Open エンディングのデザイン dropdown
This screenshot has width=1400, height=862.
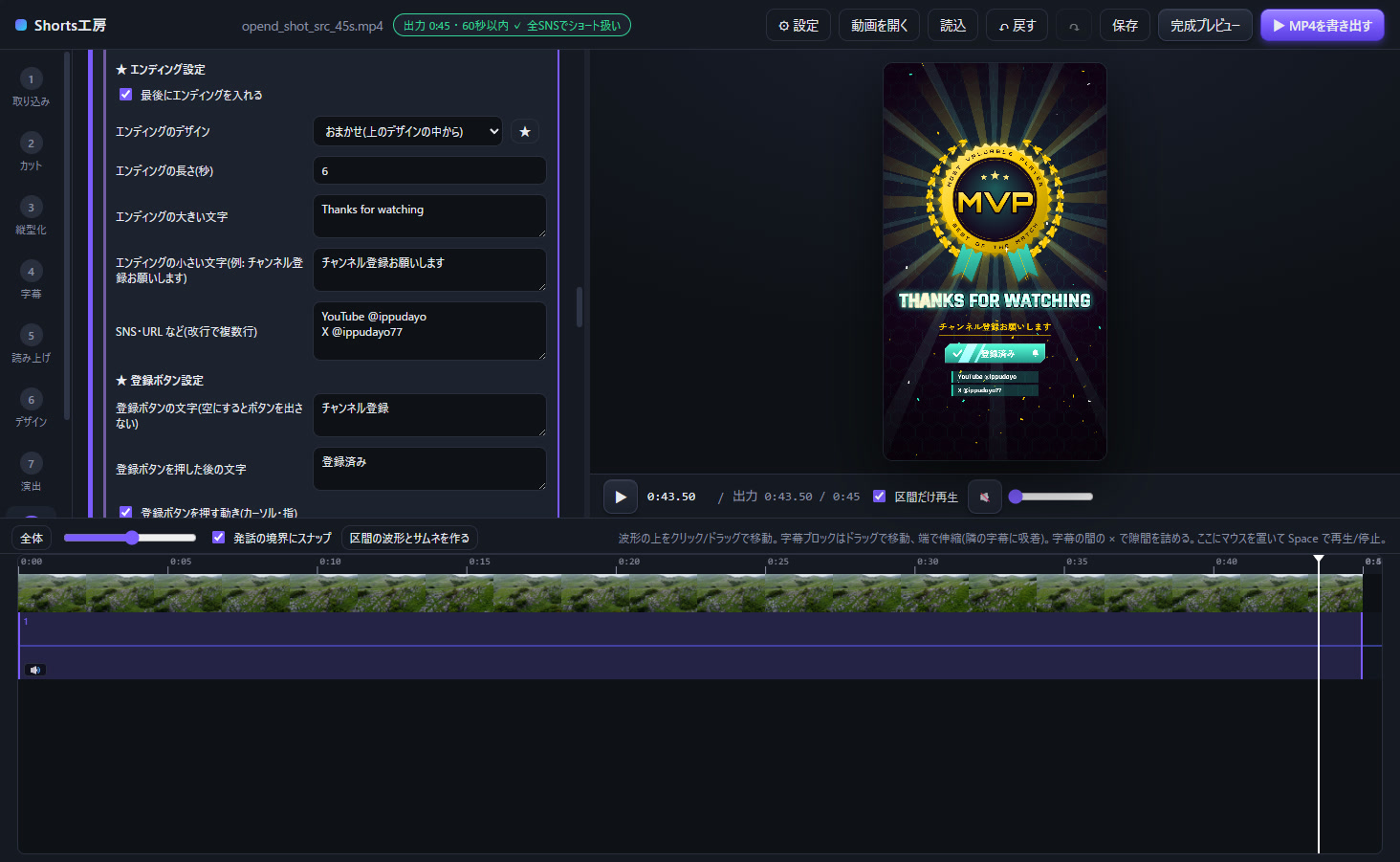[408, 131]
